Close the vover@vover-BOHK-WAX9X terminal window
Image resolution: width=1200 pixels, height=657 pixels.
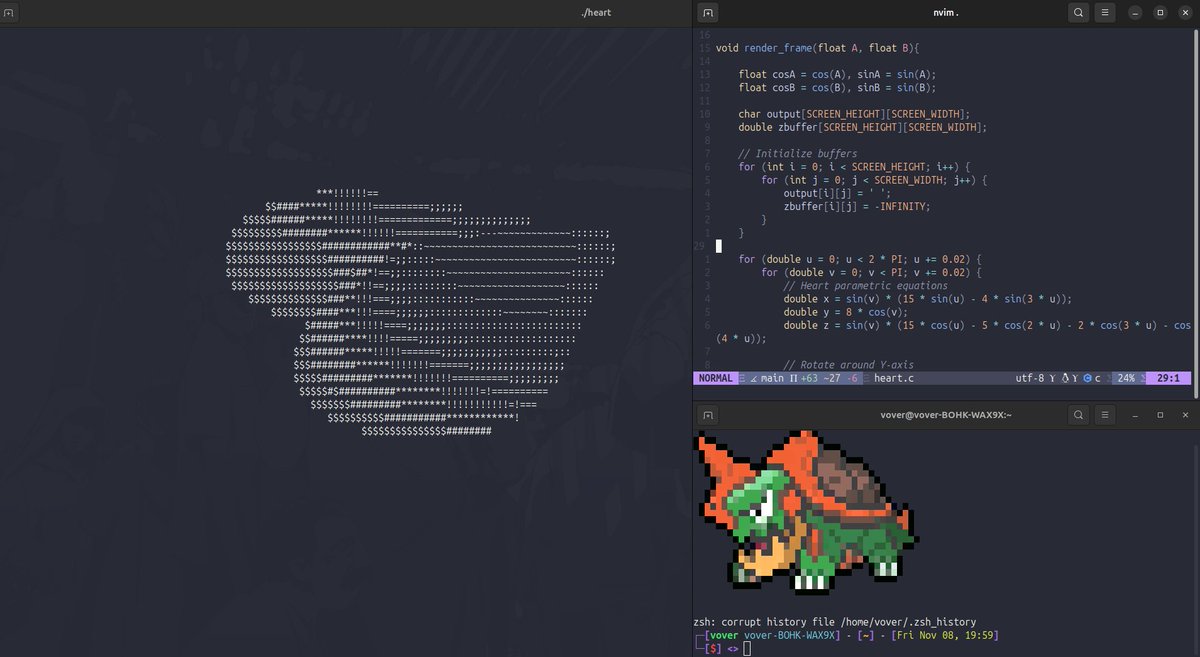[1185, 414]
